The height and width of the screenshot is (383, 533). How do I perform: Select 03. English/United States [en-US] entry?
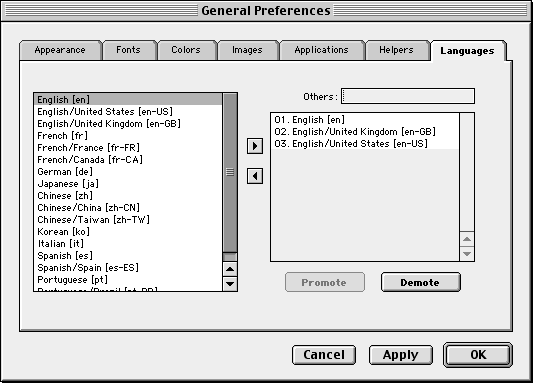pos(365,143)
